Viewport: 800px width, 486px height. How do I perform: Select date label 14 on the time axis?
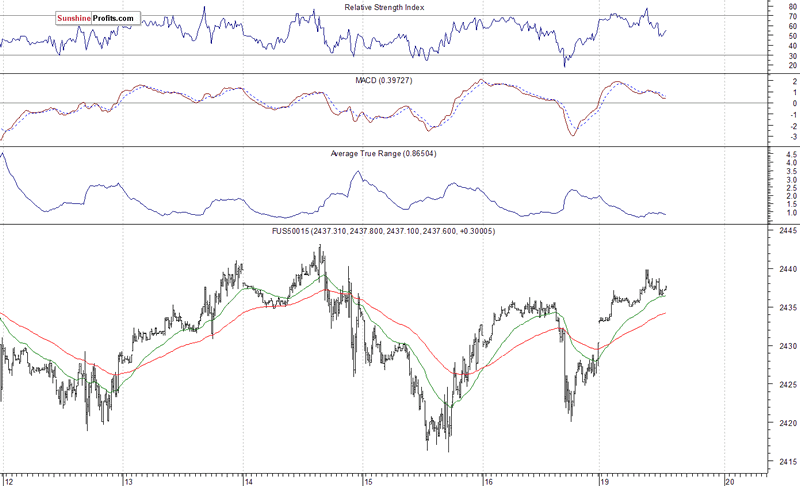249,481
